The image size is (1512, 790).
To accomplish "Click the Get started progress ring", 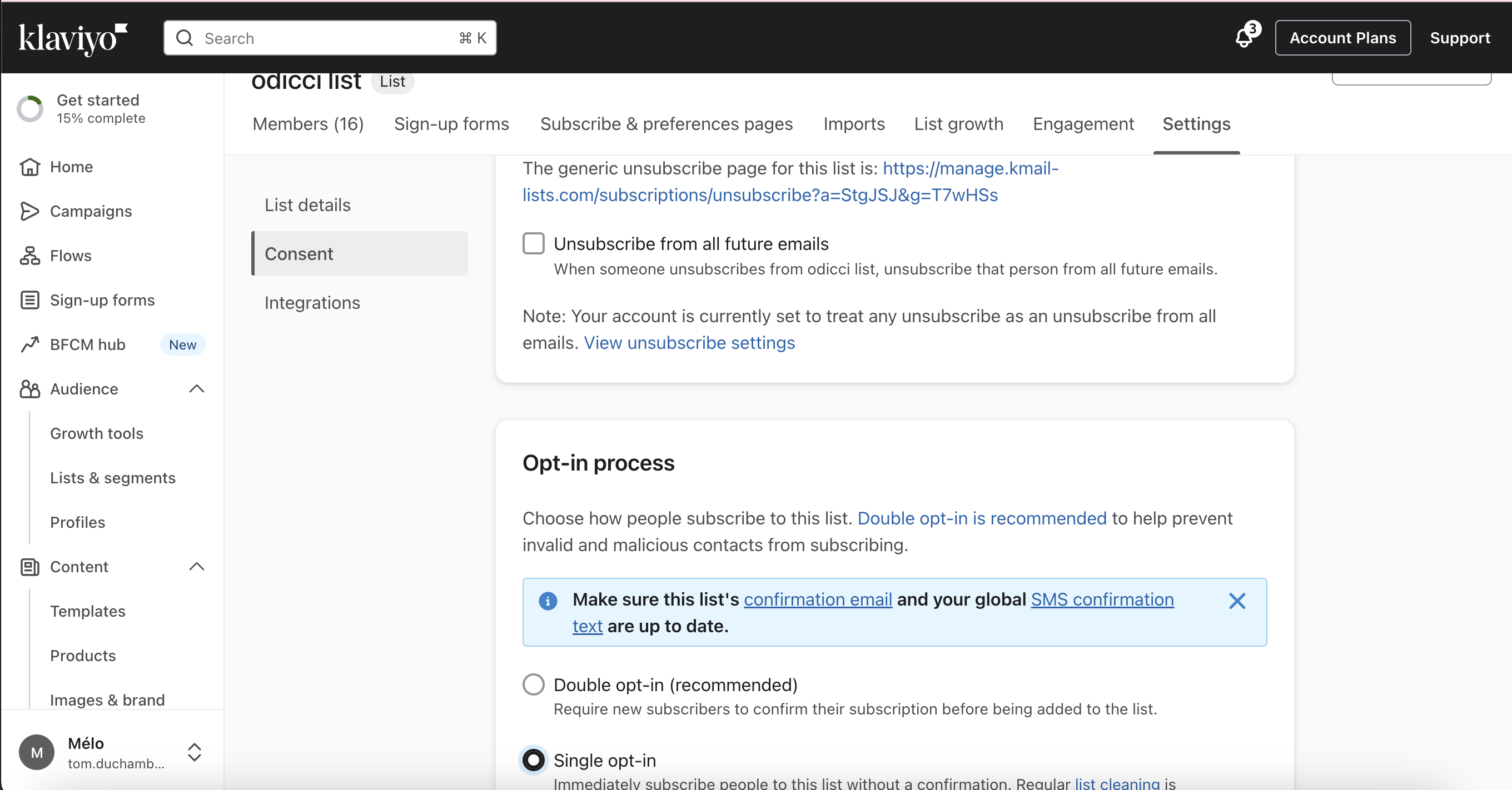I will pos(30,109).
